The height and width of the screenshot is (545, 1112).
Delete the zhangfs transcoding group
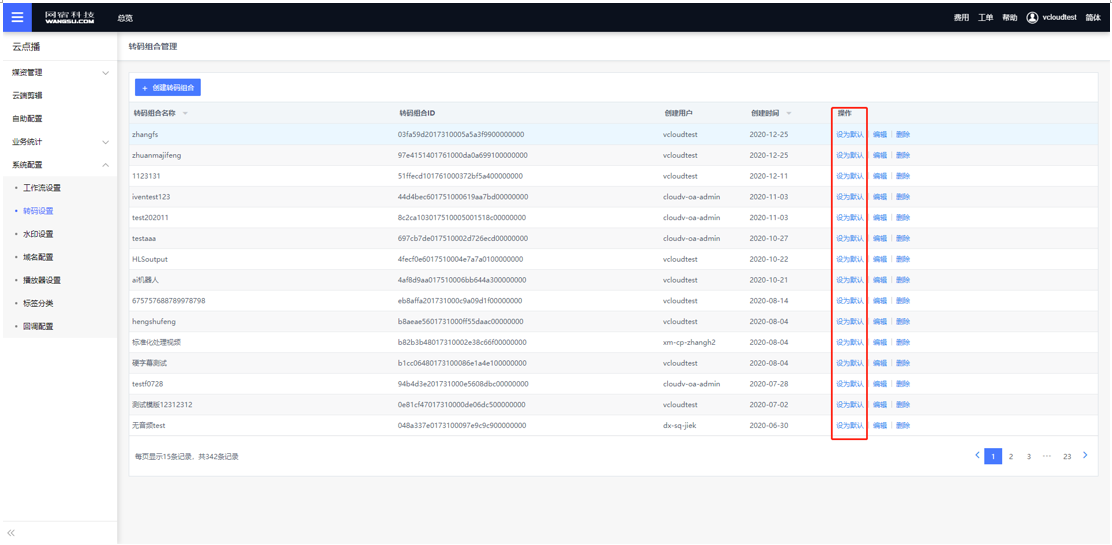[x=903, y=134]
